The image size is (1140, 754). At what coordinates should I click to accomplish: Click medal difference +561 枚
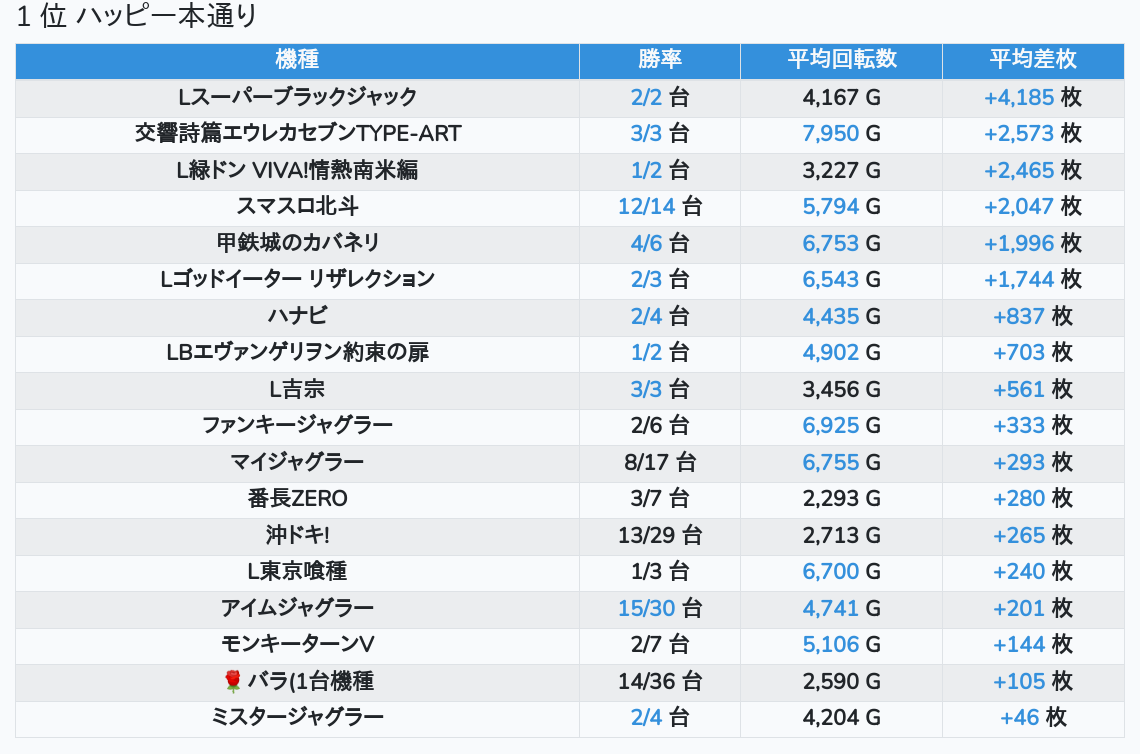1033,389
